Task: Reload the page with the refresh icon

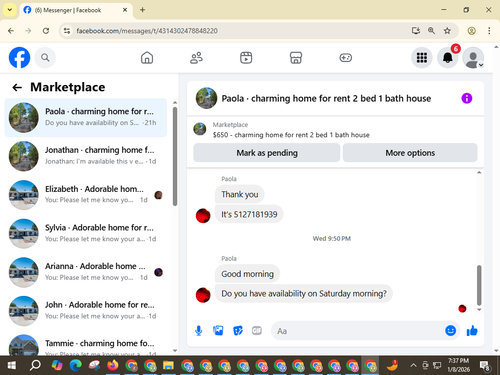Action: click(x=46, y=31)
